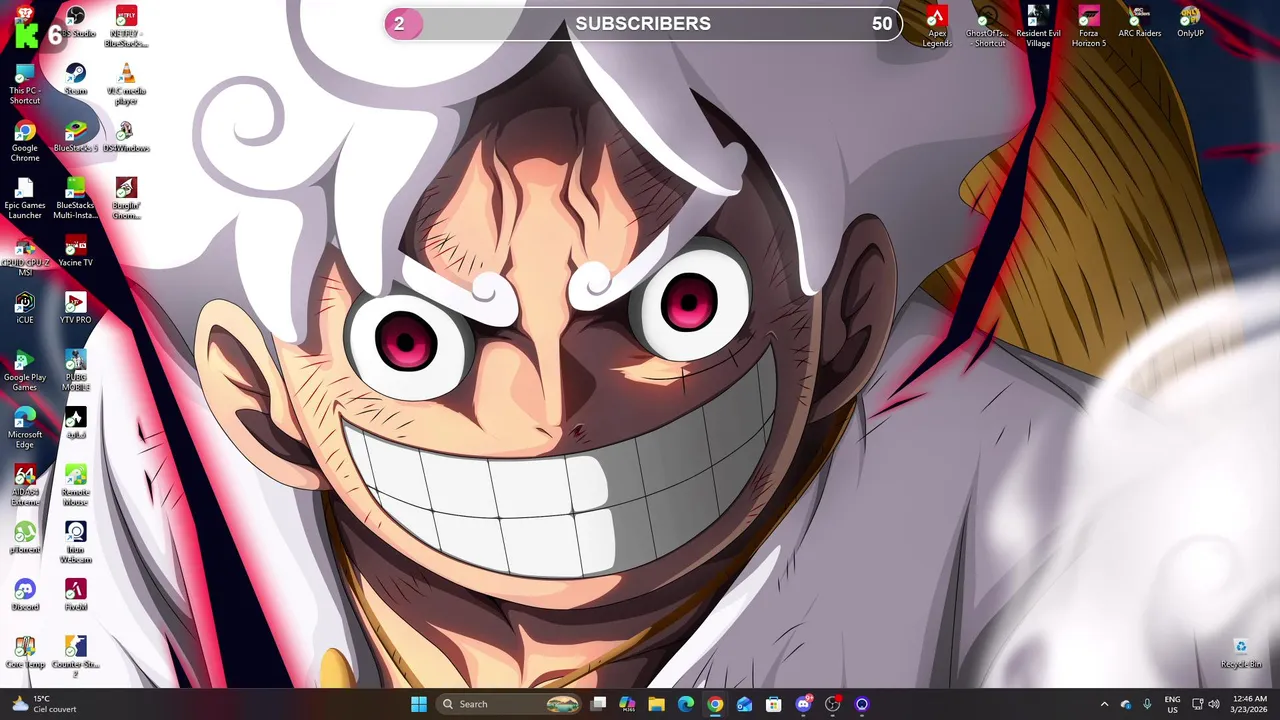This screenshot has height=720, width=1280.
Task: Select the ARC Raiders desktop icon
Action: tap(1139, 22)
